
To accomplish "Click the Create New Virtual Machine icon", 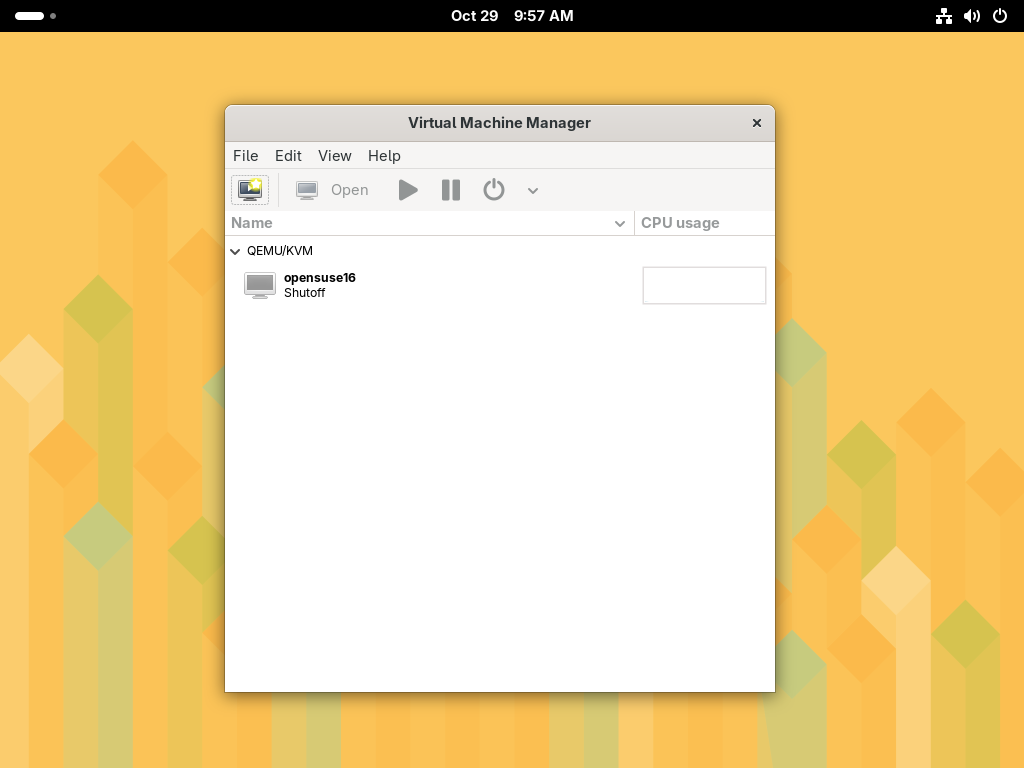I will click(x=250, y=190).
